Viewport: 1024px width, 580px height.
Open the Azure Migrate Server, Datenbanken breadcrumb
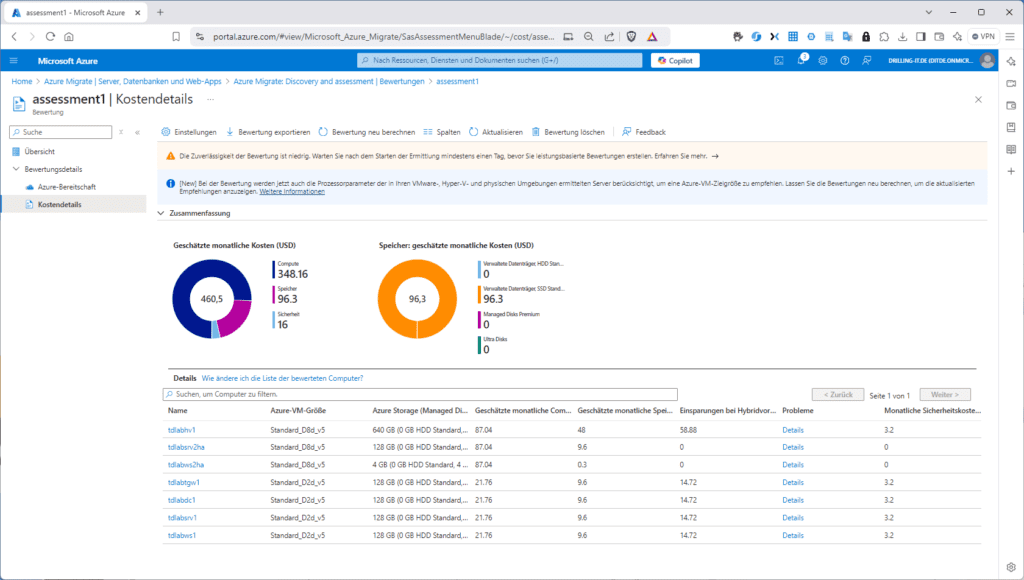tap(133, 82)
